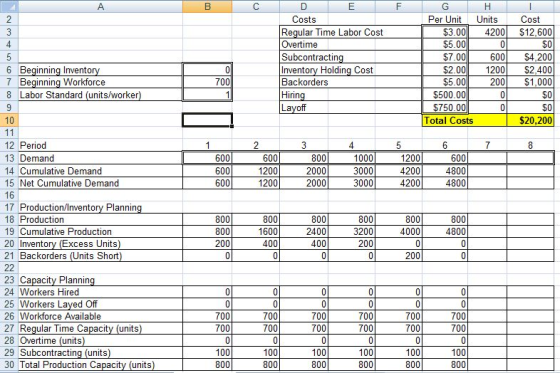This screenshot has height=373, width=560.
Task: Click Cumulative Demand label
Action: click(61, 171)
